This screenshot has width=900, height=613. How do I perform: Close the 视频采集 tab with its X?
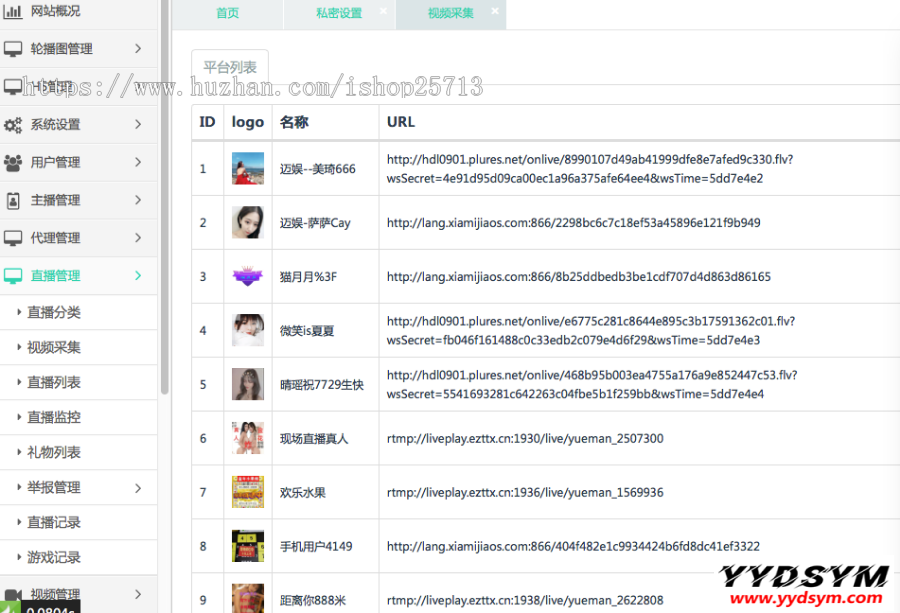point(495,12)
